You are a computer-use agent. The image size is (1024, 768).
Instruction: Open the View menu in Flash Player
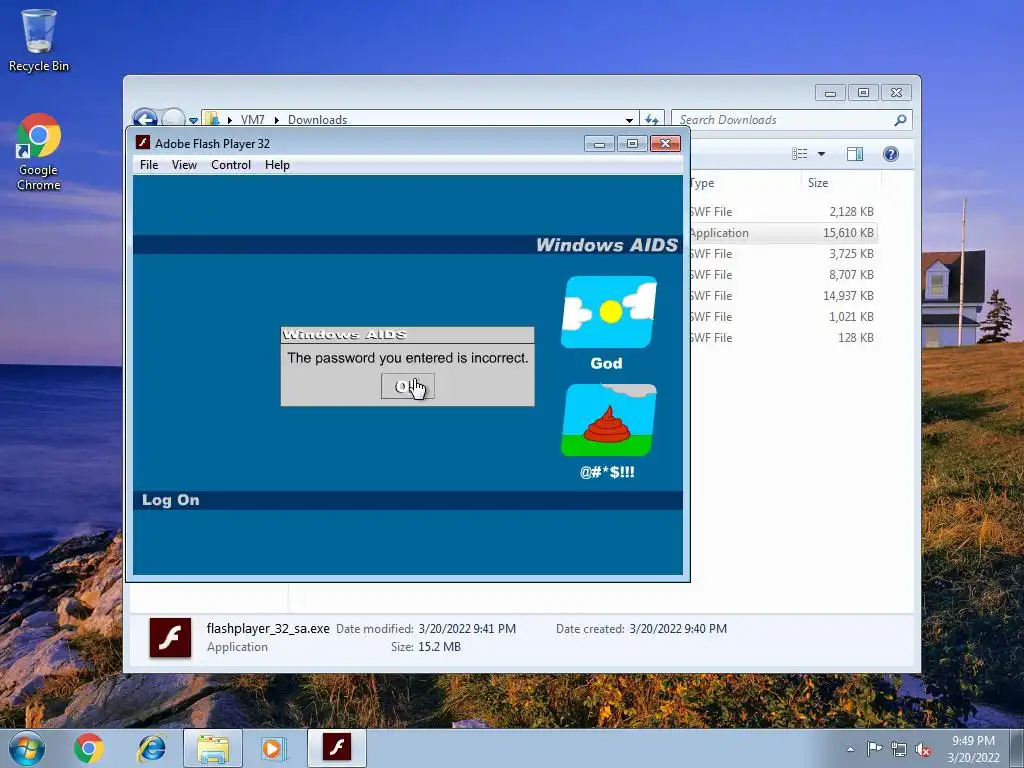(184, 165)
